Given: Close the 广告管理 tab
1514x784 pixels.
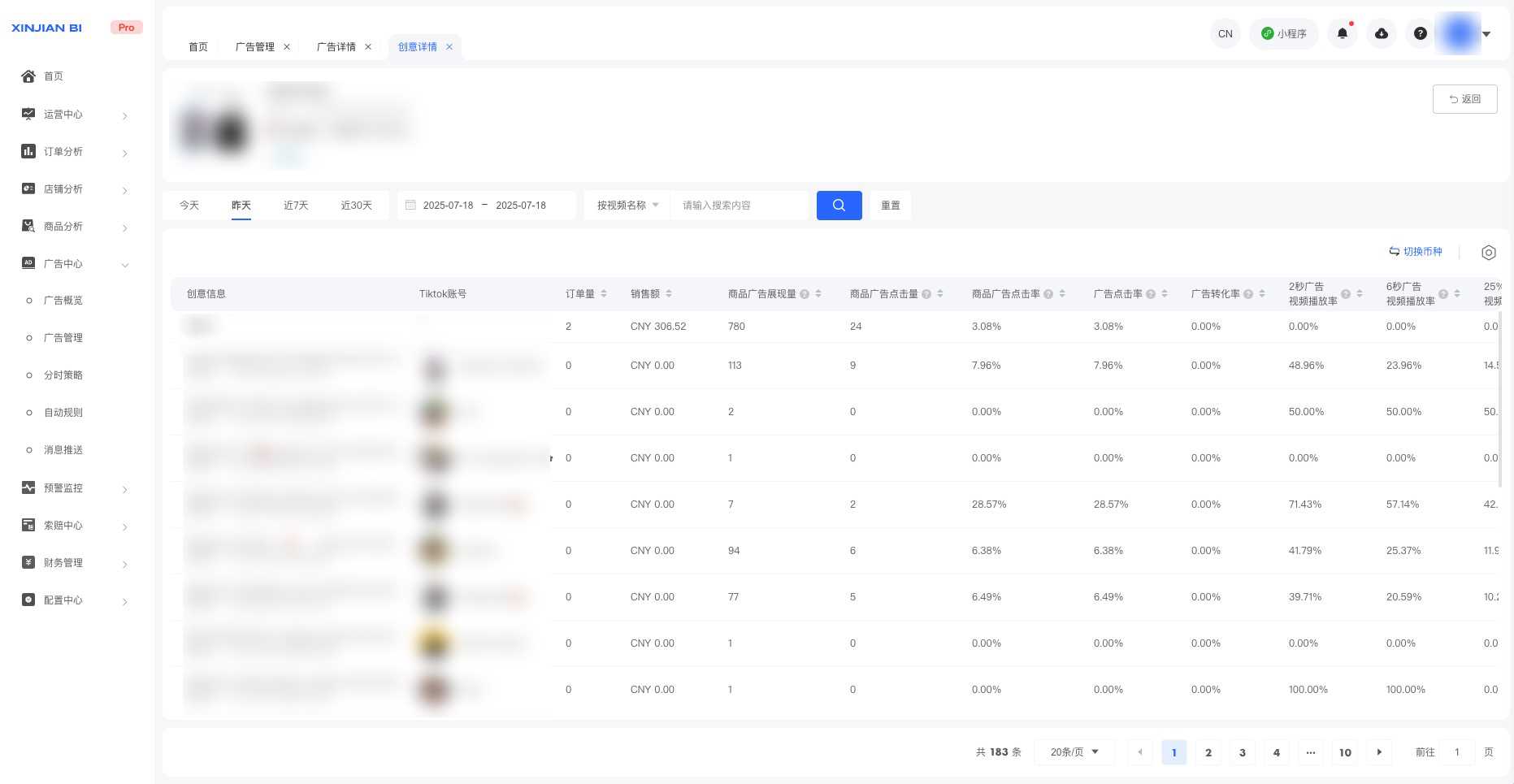Looking at the screenshot, I should click(287, 46).
